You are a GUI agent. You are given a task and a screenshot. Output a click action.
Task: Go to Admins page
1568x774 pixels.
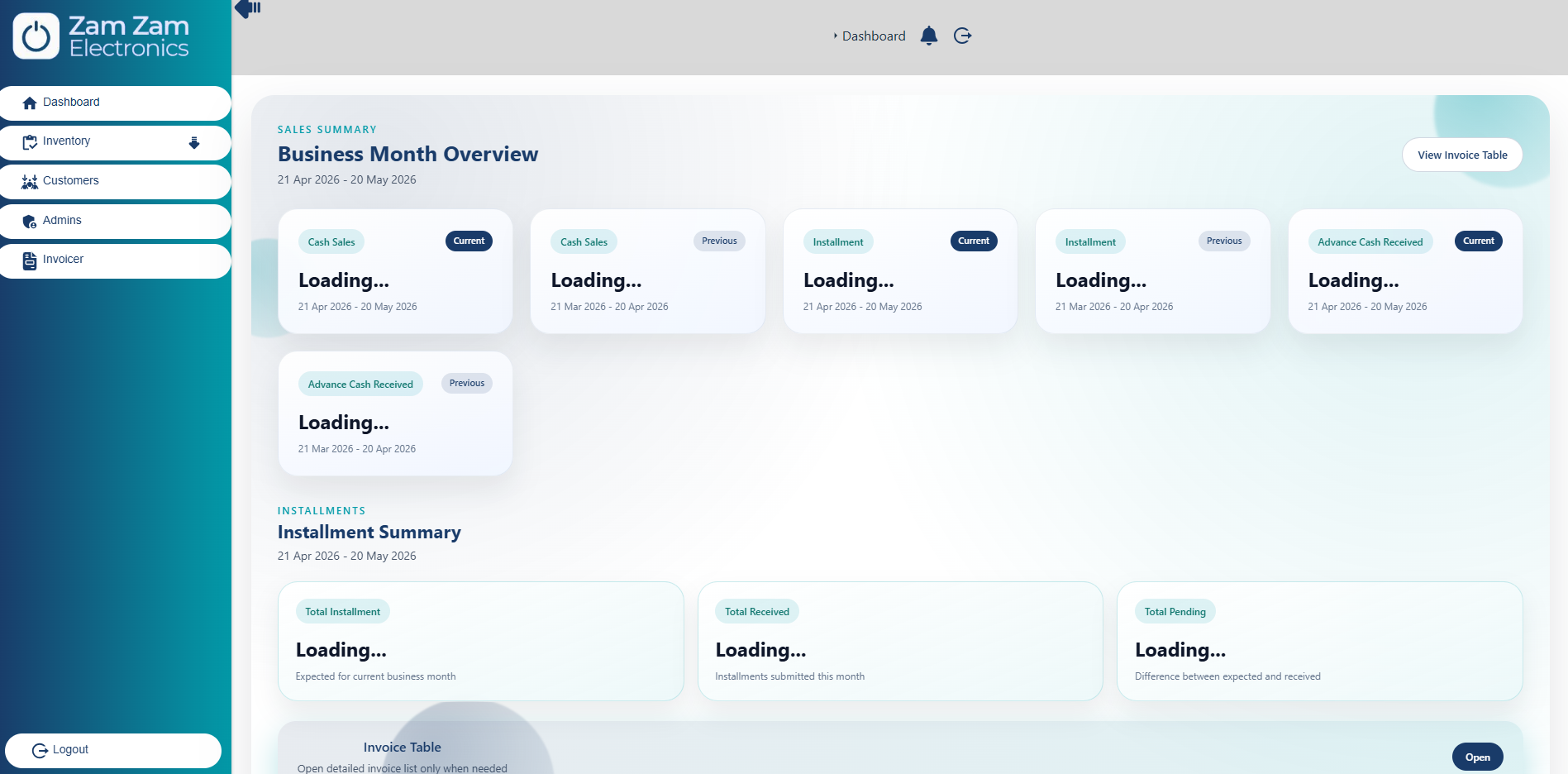coord(115,221)
